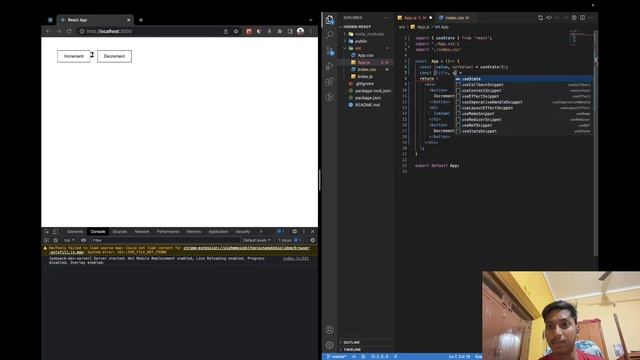Open the Chrome tab search chevron
The image size is (640, 360).
(311, 20)
